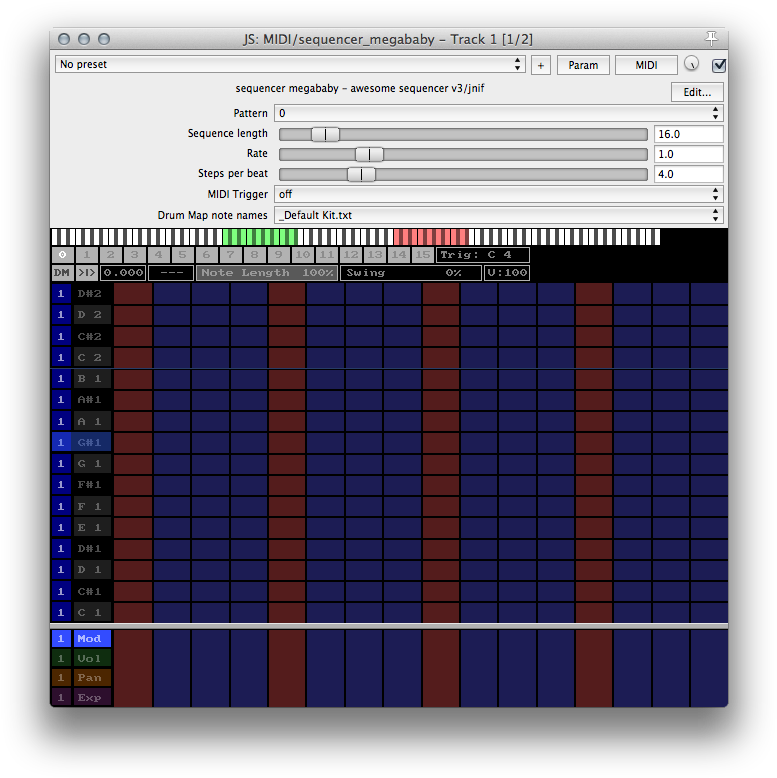Select the F#1 note label
This screenshot has height=778, width=777.
92,485
